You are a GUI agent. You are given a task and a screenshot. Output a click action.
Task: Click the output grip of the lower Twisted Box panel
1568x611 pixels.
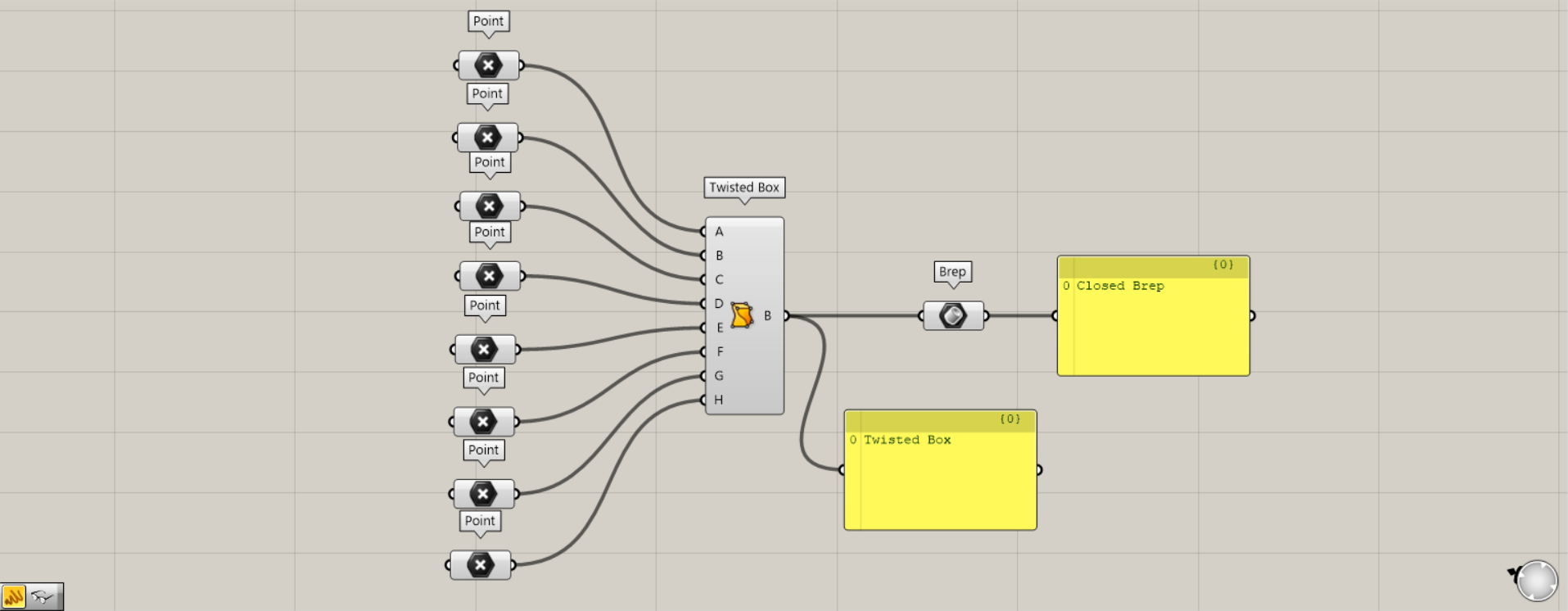(1039, 469)
